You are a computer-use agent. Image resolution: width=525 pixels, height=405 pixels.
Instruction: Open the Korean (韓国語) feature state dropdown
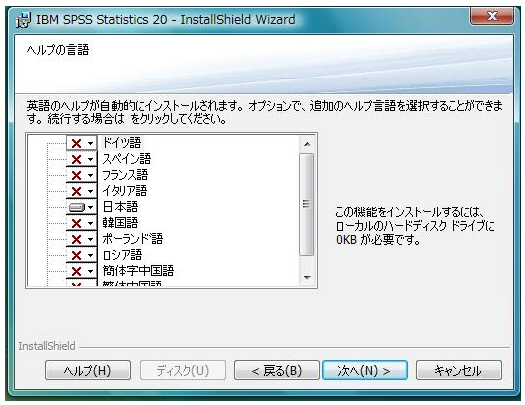tap(81, 223)
